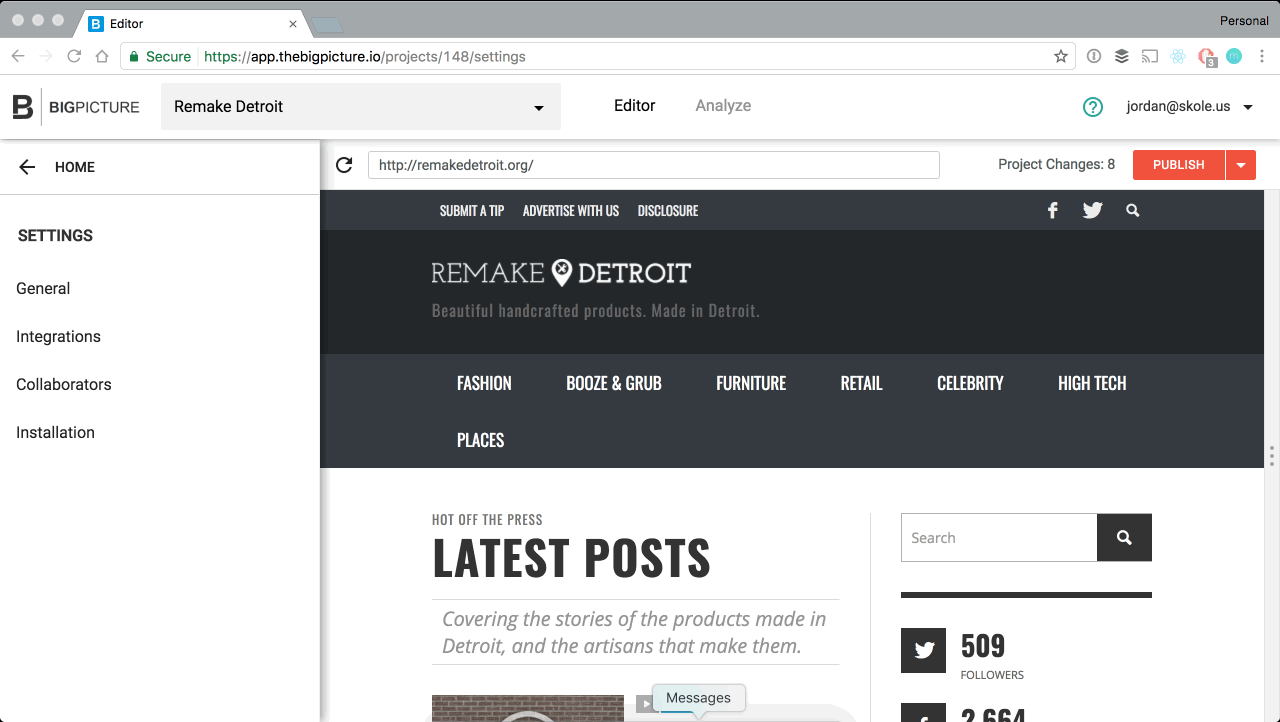Click the 509 followers count

coord(983,646)
